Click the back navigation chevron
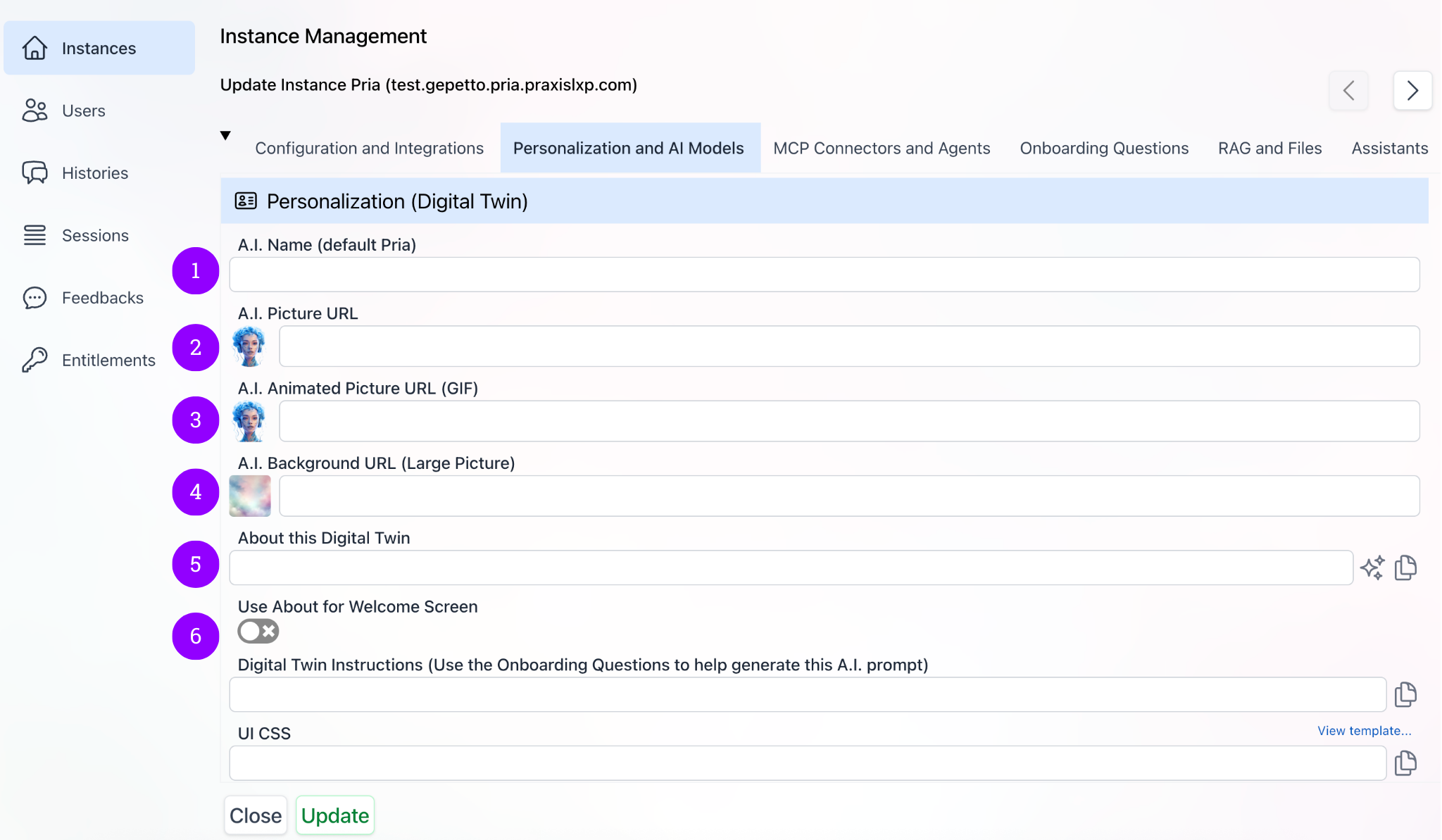This screenshot has height=840, width=1442. [1348, 90]
